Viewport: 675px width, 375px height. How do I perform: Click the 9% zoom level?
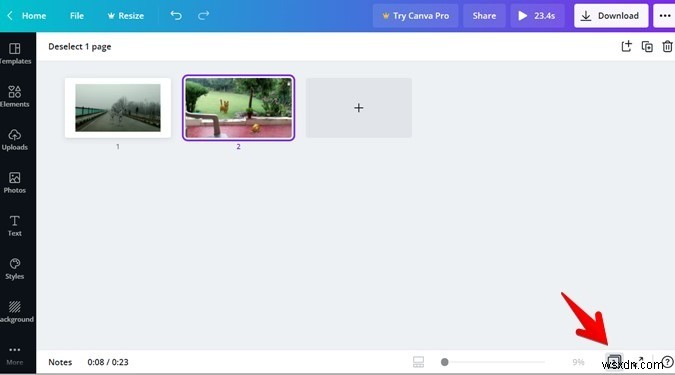coord(578,362)
